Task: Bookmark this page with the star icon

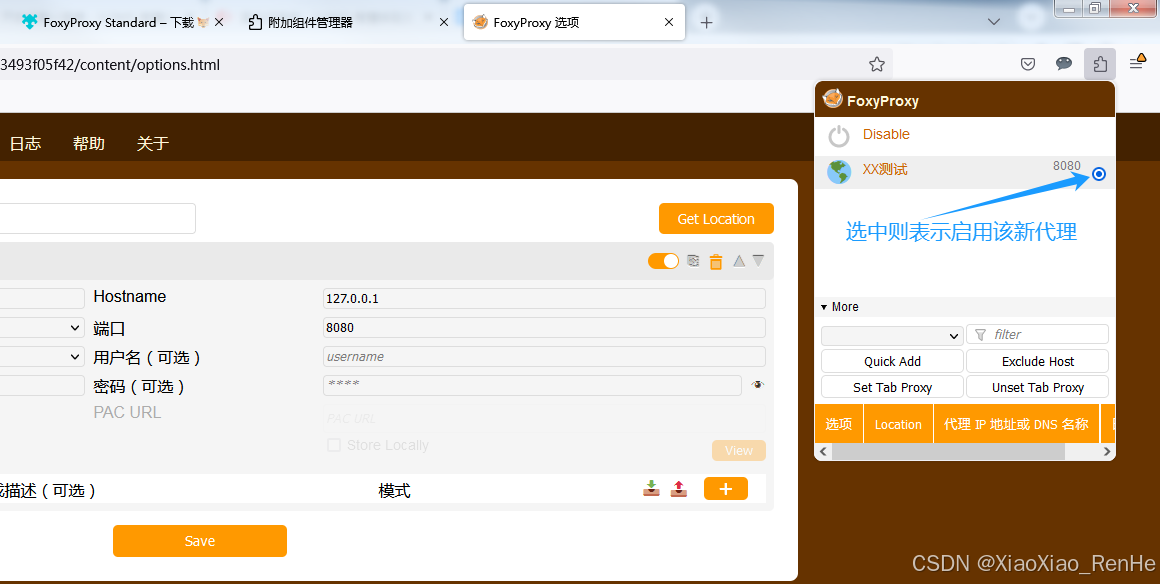Action: (877, 64)
